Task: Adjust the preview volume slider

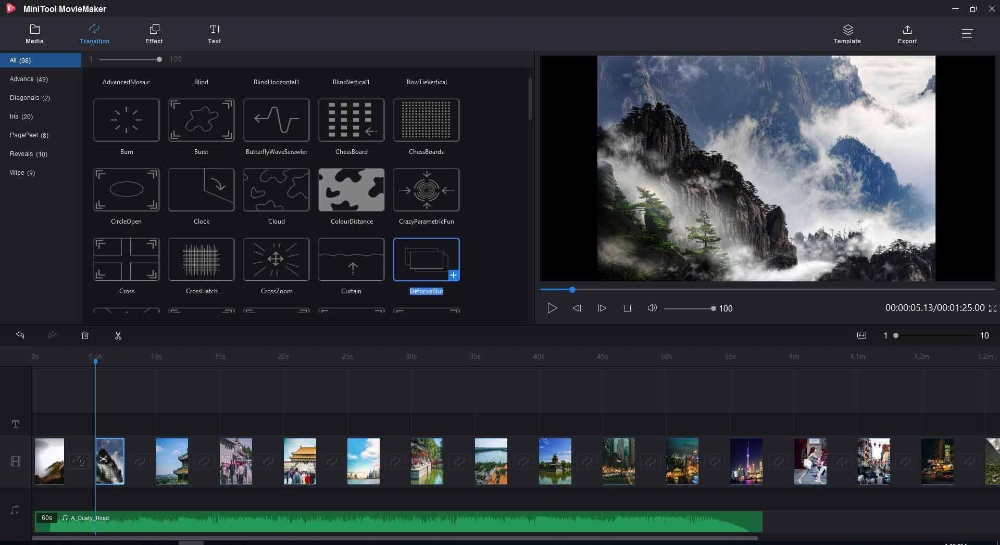Action: tap(690, 309)
